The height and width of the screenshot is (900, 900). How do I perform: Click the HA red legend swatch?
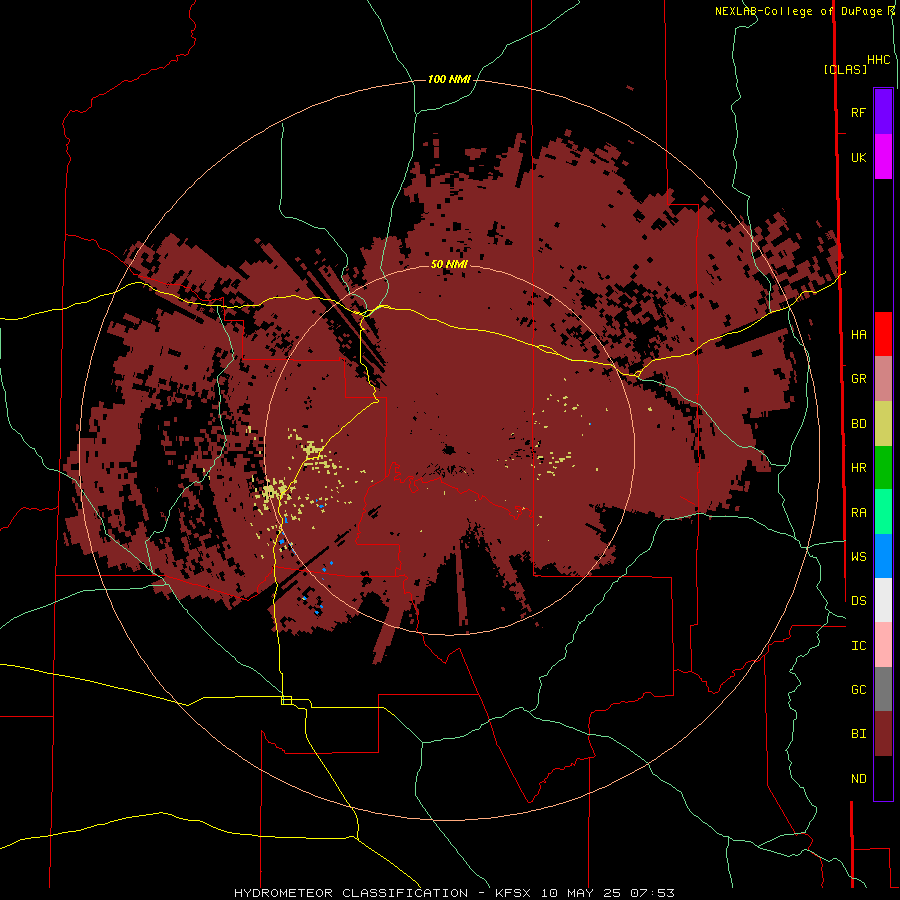pos(883,334)
